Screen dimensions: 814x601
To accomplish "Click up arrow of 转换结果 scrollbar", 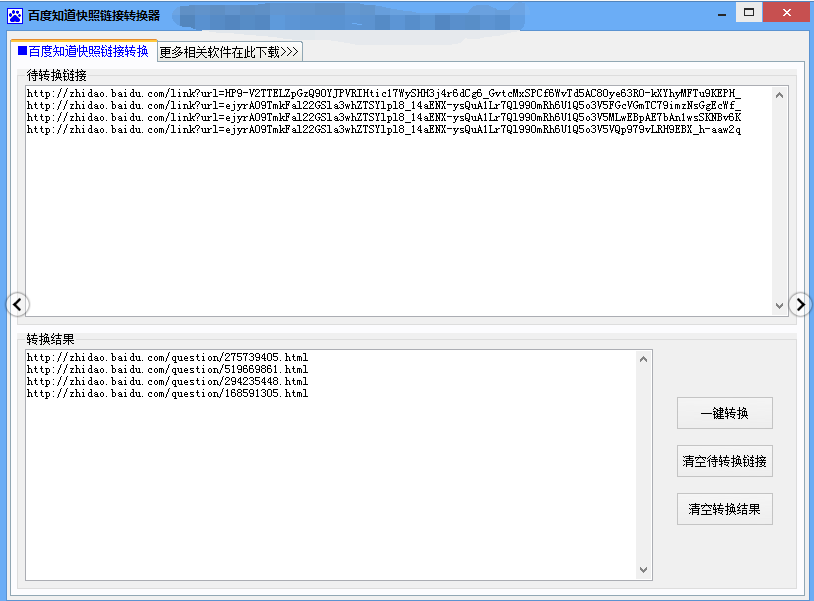I will click(643, 359).
